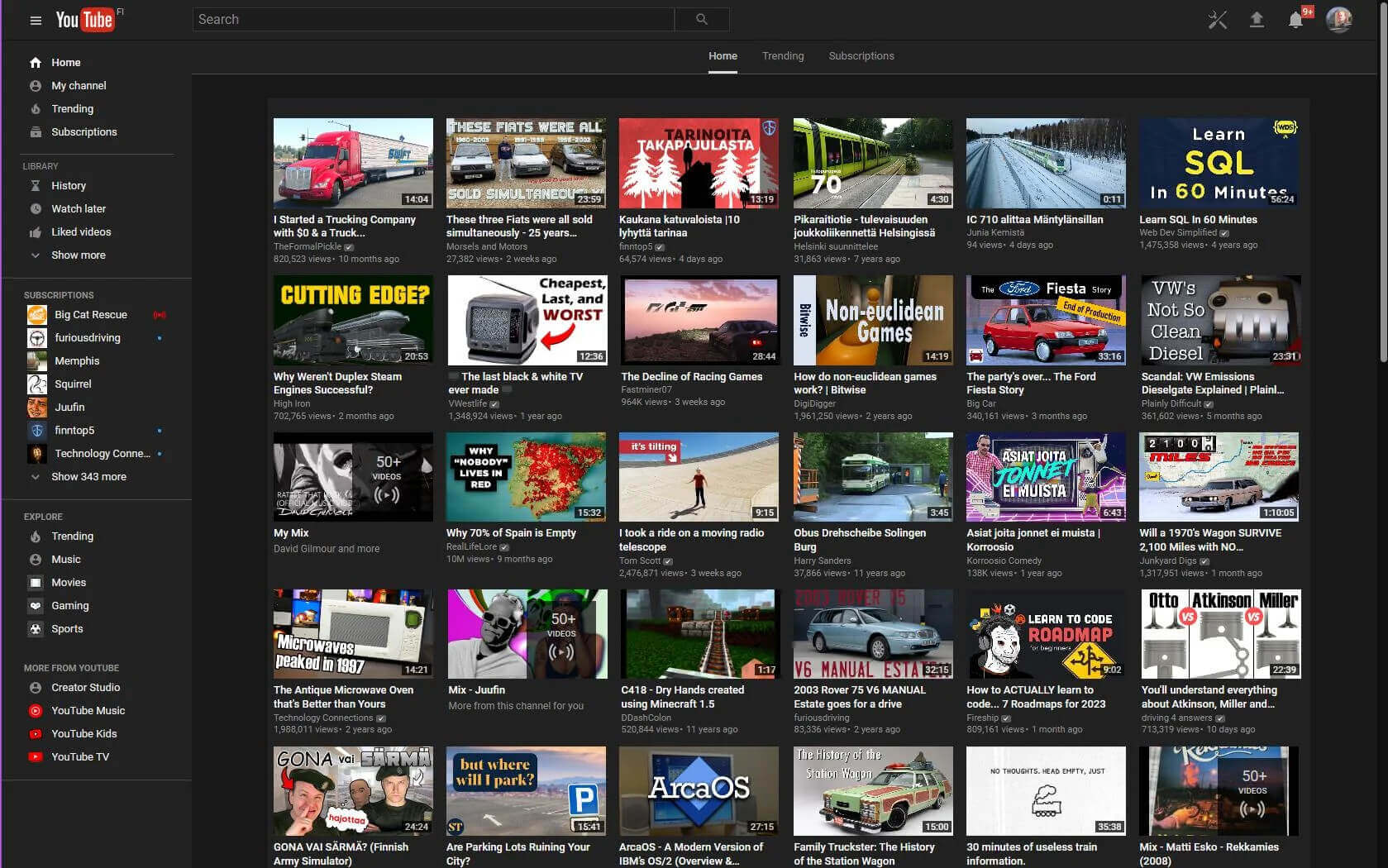
Task: Open the Cutting Edge steam engine thumbnail
Action: coord(353,320)
